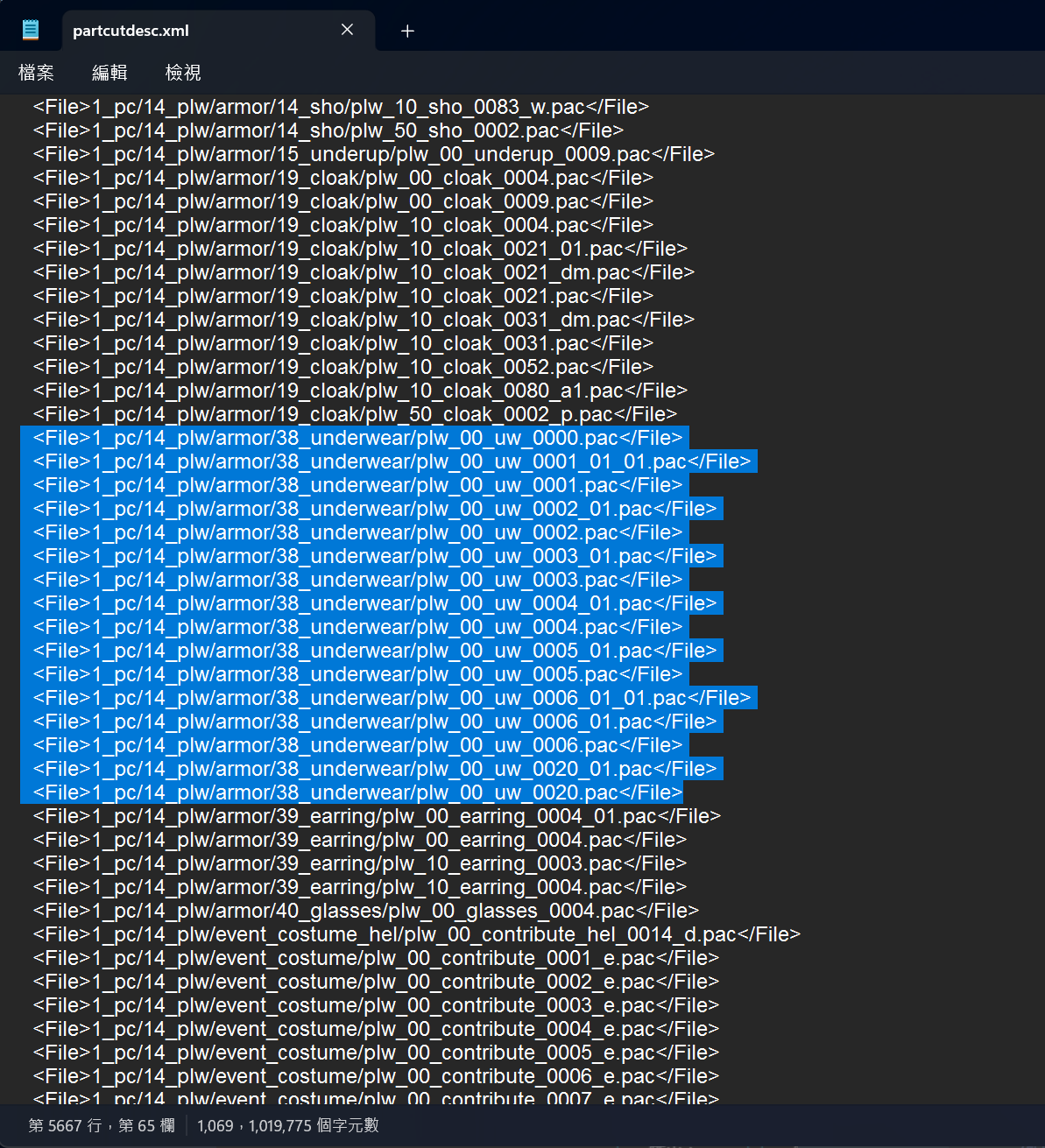The height and width of the screenshot is (1148, 1045).
Task: Click the plw_00_glasses_0004.pac line
Action: (366, 911)
